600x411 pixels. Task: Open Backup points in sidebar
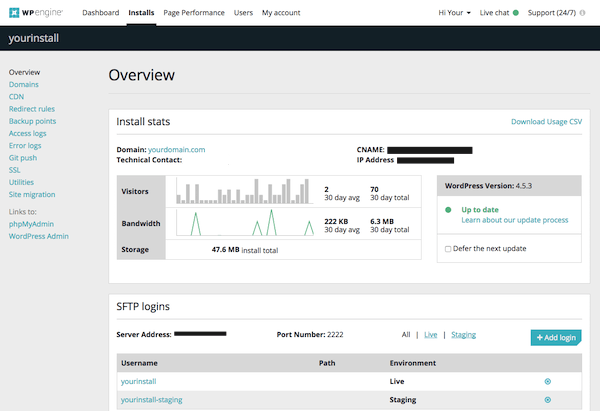tap(33, 121)
